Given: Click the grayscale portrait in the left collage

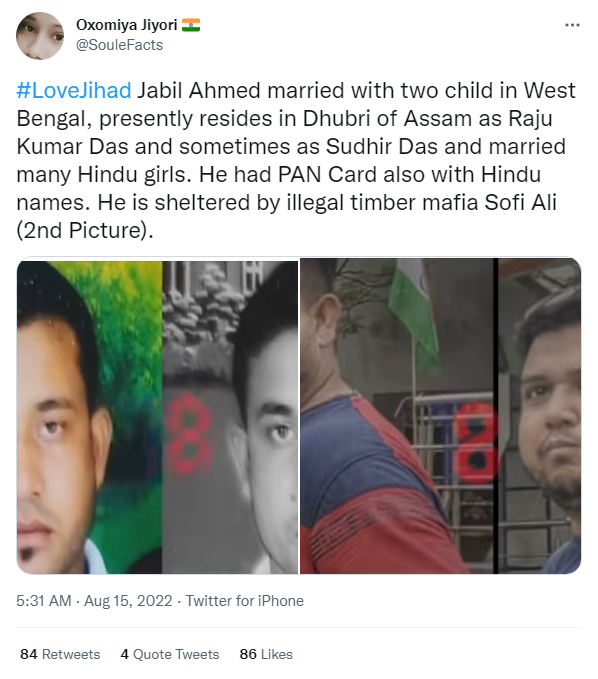Looking at the screenshot, I should click(x=230, y=417).
